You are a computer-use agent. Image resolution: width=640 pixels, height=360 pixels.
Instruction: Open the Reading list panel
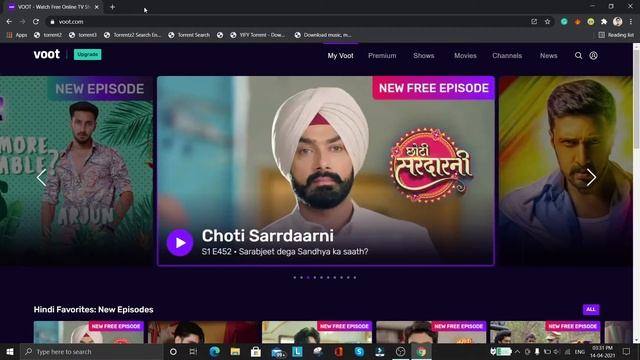pos(616,35)
